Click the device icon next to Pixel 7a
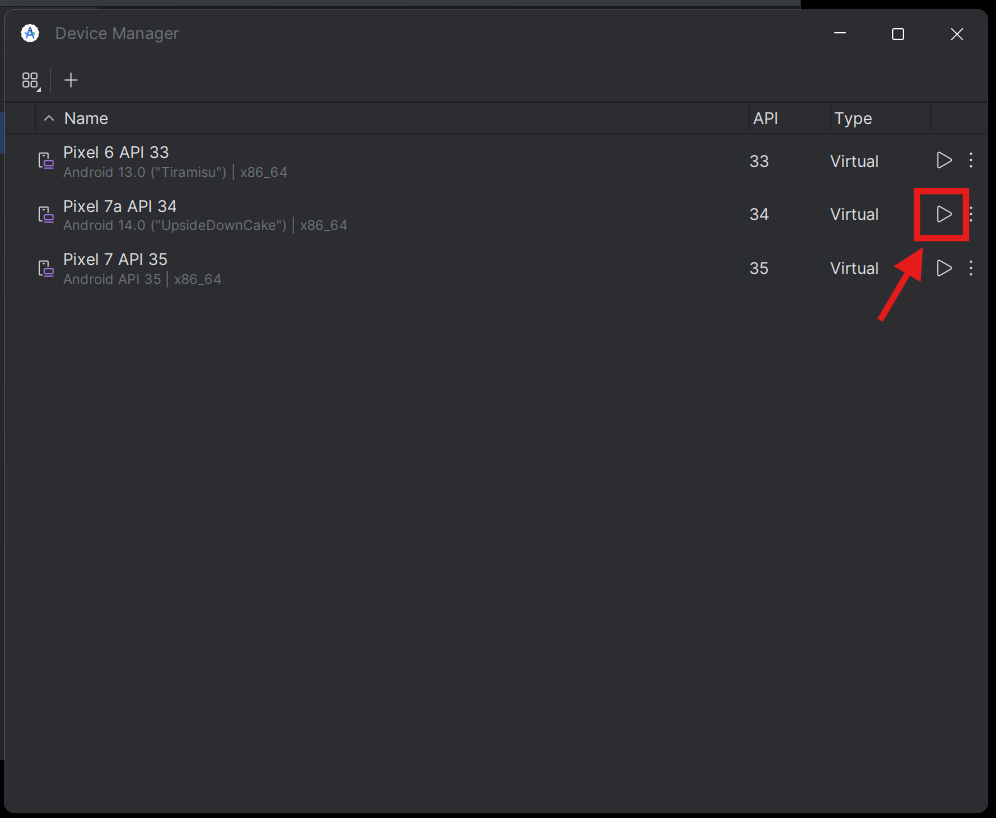996x818 pixels. pyautogui.click(x=46, y=214)
